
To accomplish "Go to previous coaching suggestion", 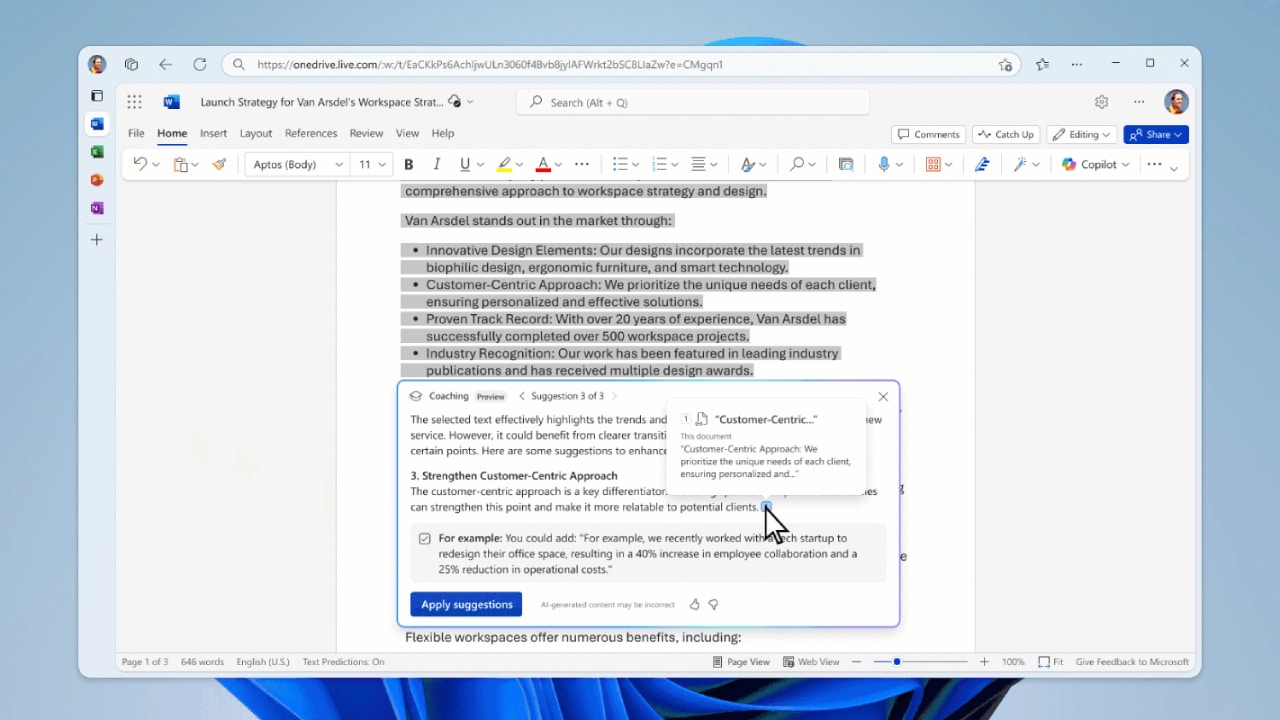I will click(x=522, y=396).
